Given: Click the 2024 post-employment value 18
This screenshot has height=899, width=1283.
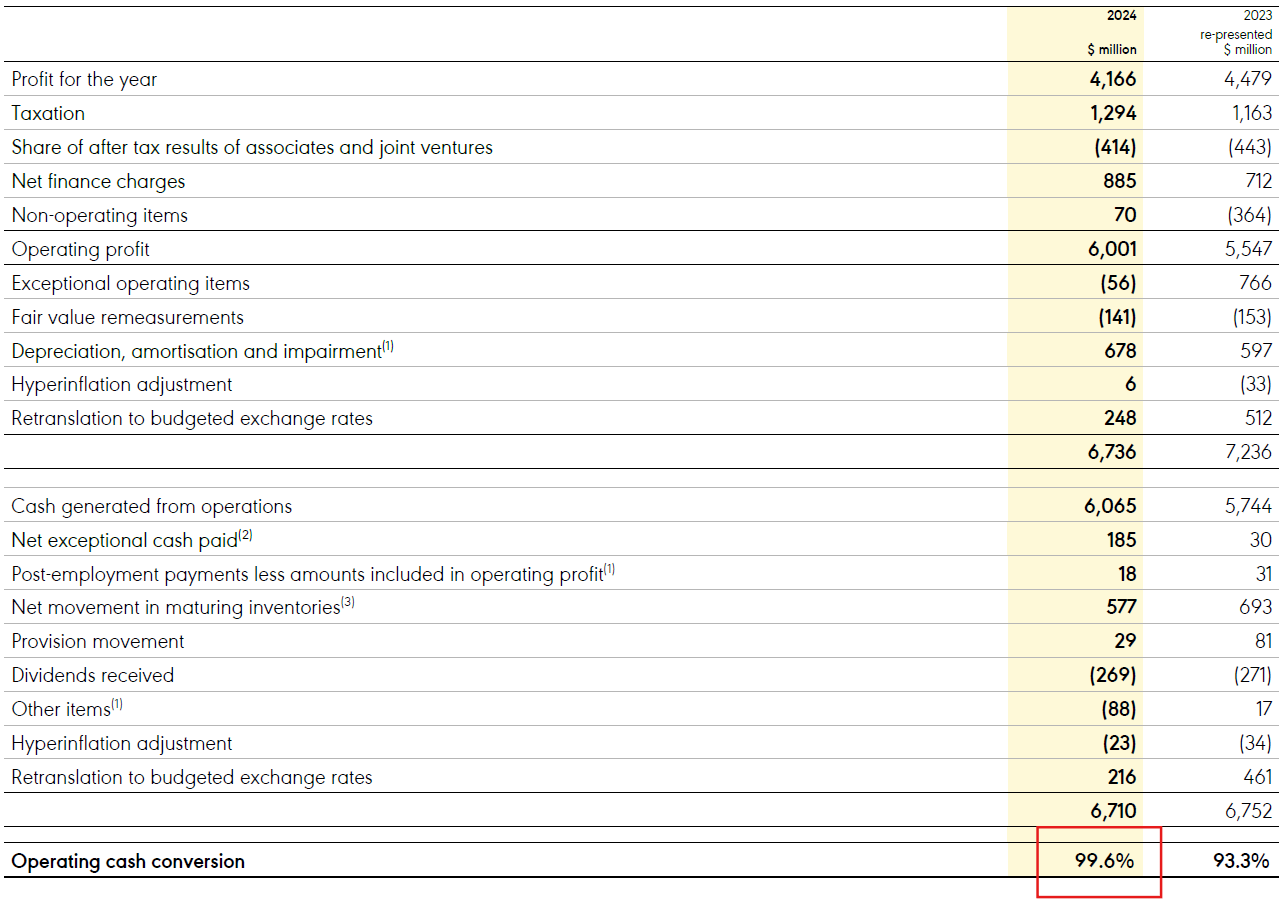Looking at the screenshot, I should 1127,574.
